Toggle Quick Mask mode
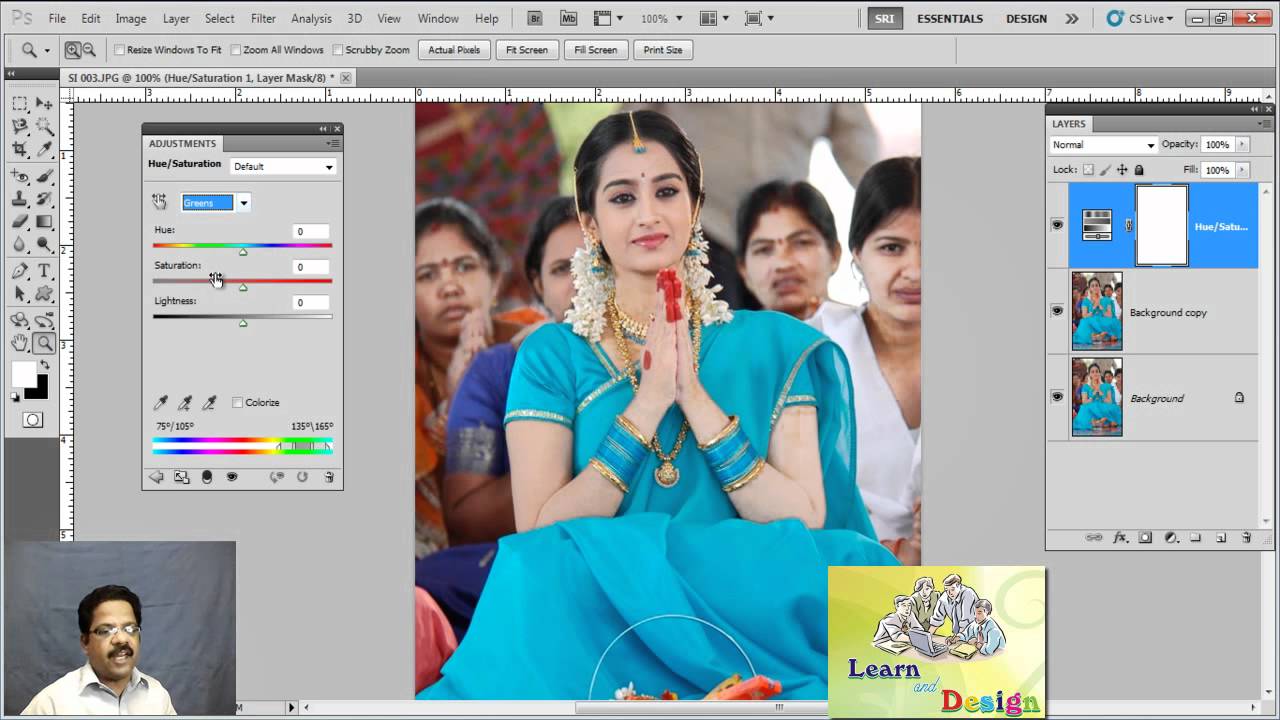The width and height of the screenshot is (1280, 720). coord(33,420)
